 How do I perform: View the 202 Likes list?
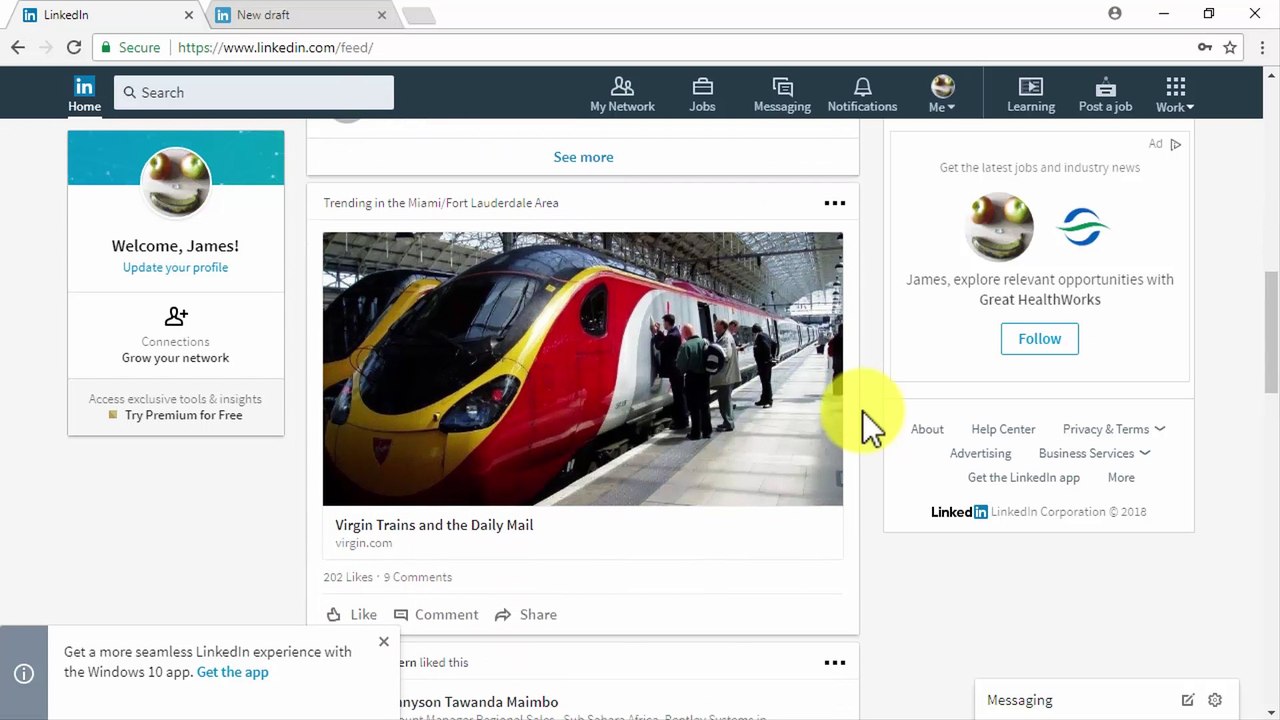pos(348,577)
